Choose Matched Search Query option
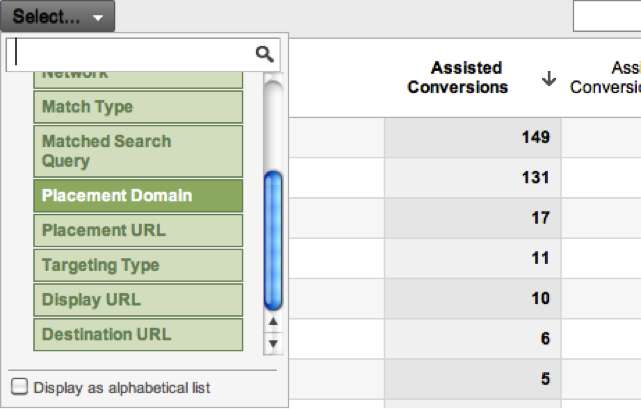 click(138, 151)
